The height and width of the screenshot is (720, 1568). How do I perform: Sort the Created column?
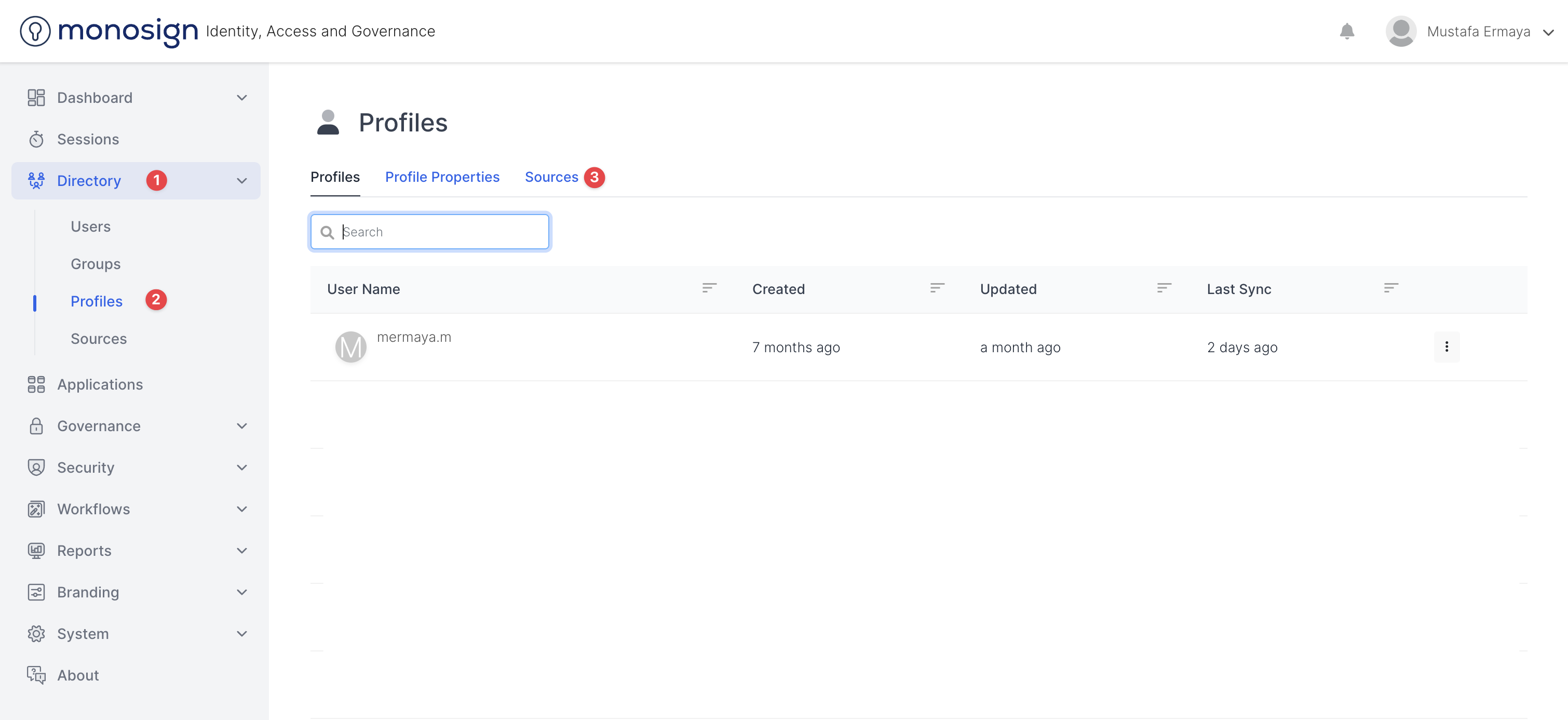coord(937,288)
